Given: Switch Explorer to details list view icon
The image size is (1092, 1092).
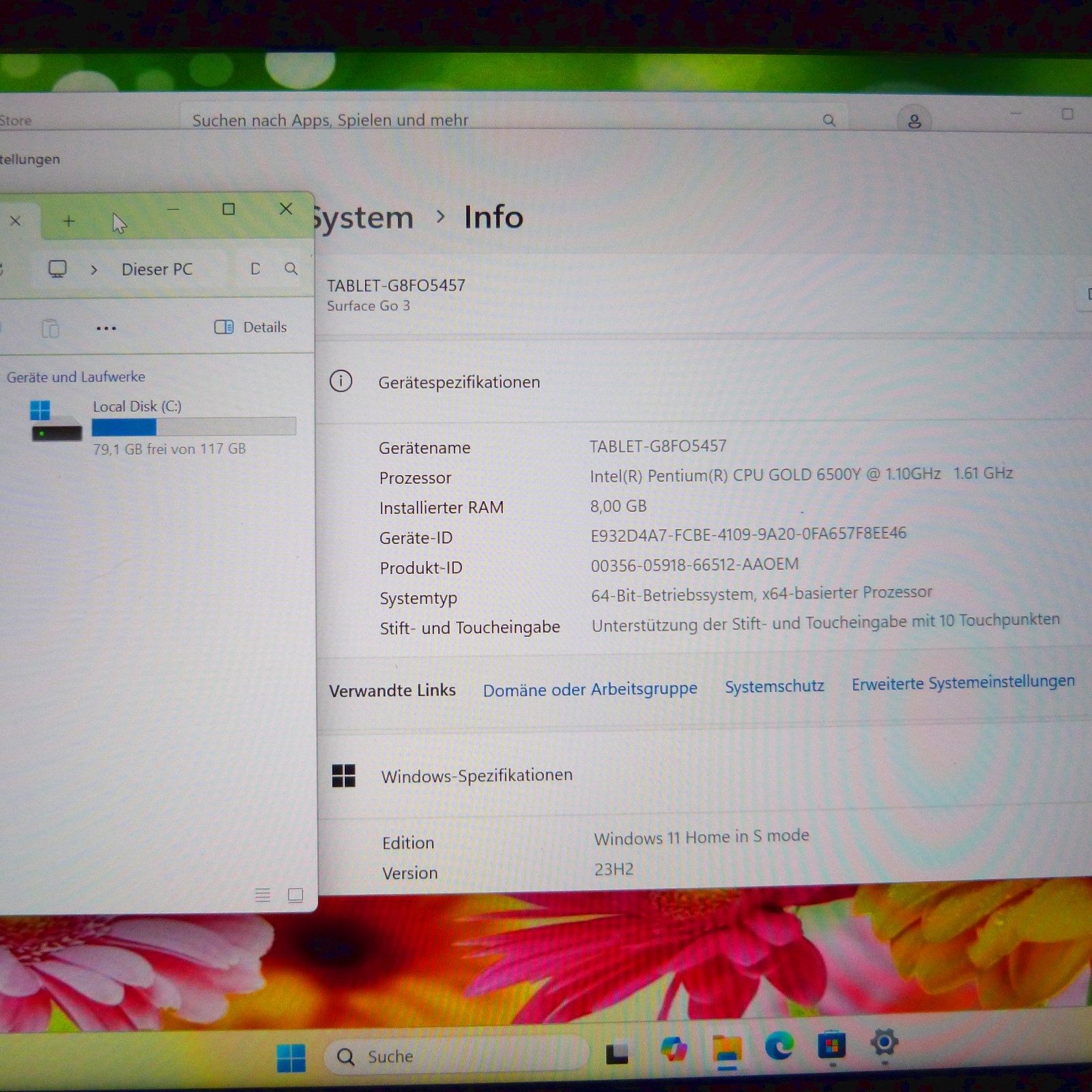Looking at the screenshot, I should coord(263,895).
